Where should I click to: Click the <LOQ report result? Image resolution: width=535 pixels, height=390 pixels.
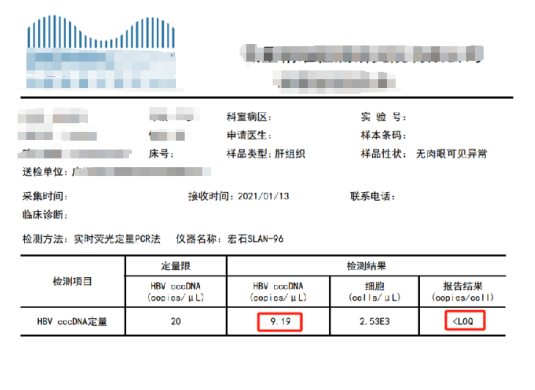[x=463, y=321]
